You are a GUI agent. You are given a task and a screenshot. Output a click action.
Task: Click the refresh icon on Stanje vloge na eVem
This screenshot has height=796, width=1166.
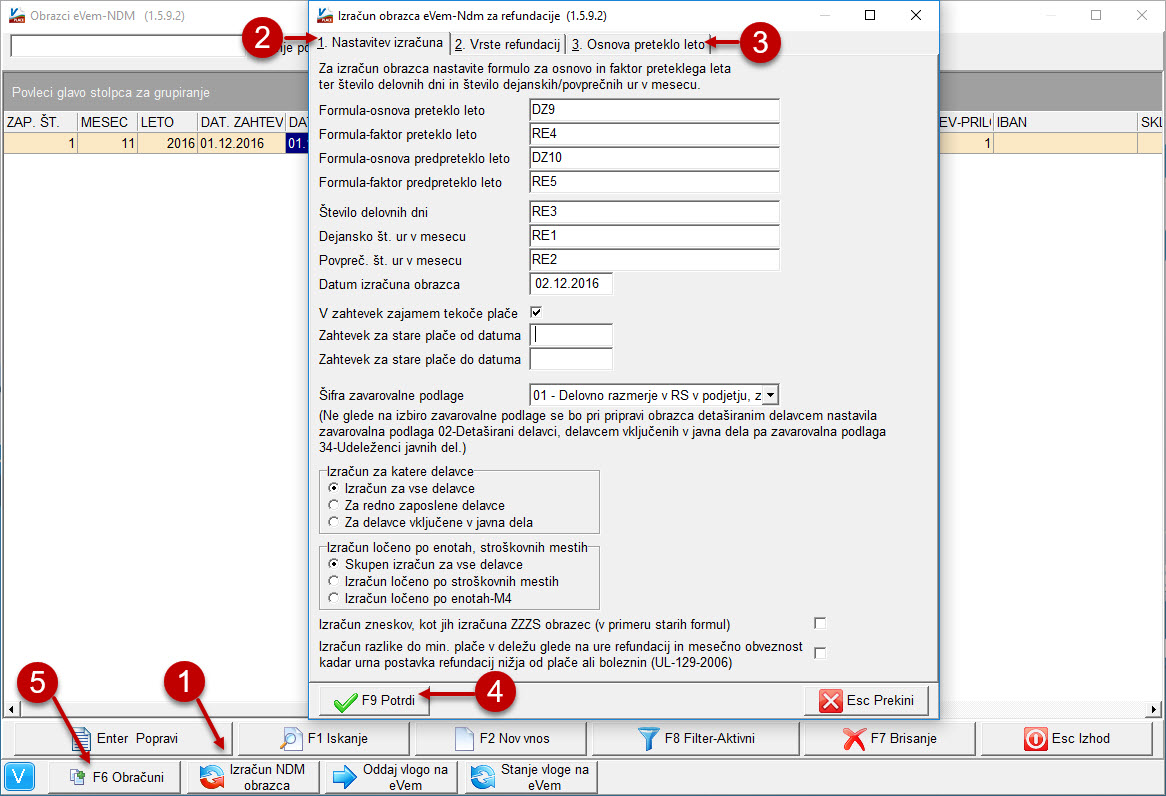[x=483, y=777]
